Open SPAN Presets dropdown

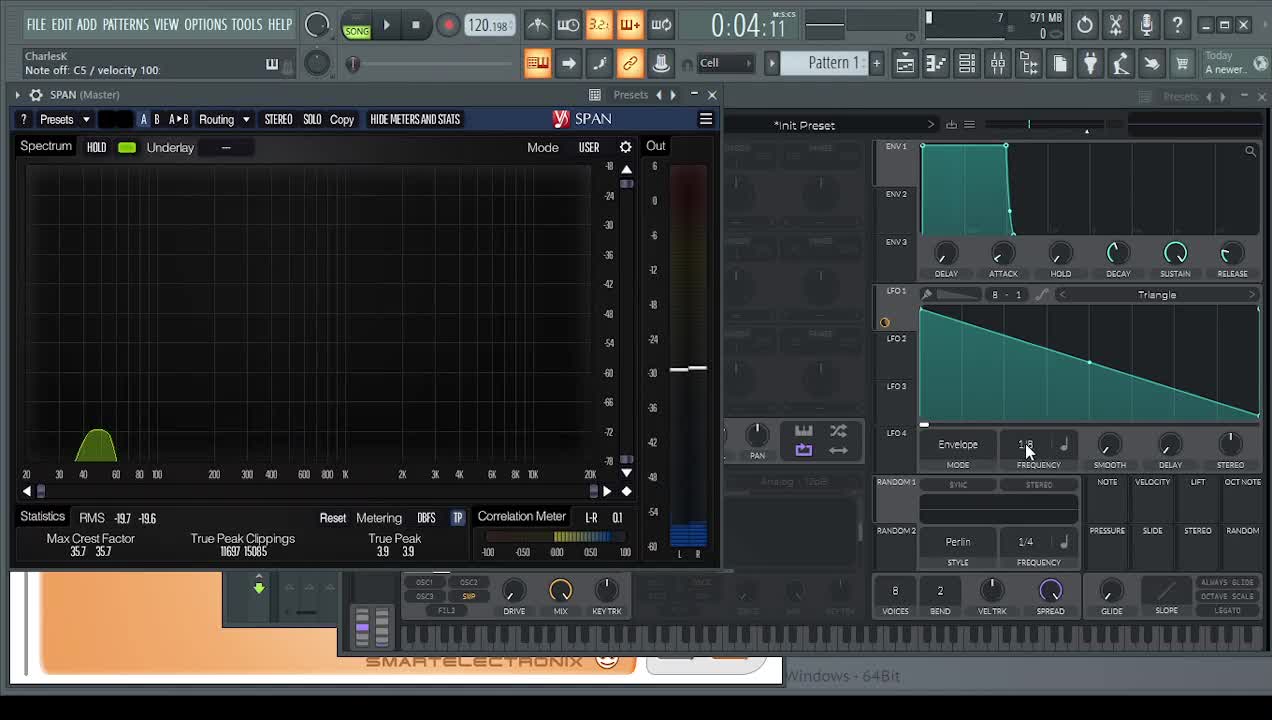pos(65,119)
